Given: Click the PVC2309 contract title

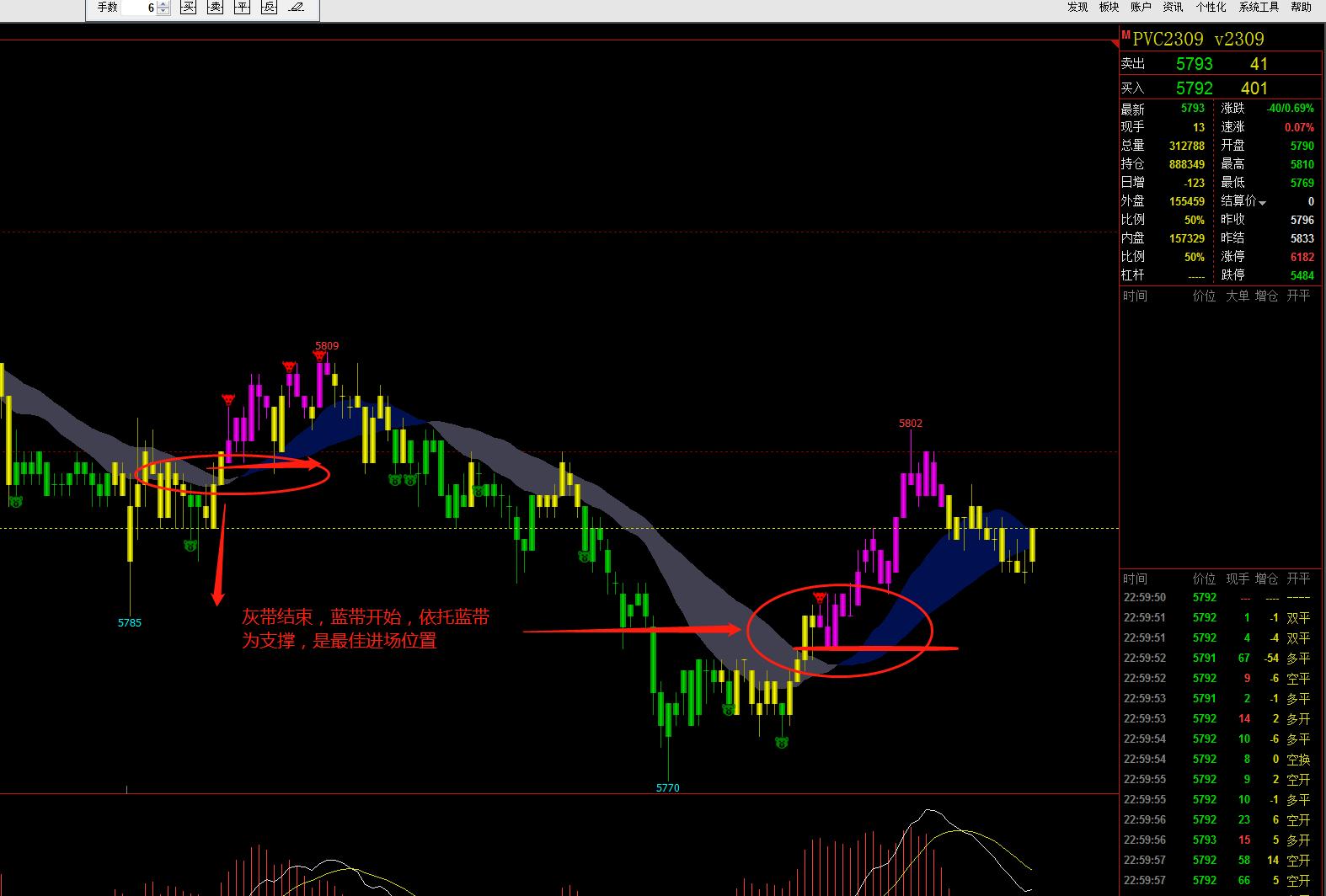Looking at the screenshot, I should pyautogui.click(x=1168, y=39).
